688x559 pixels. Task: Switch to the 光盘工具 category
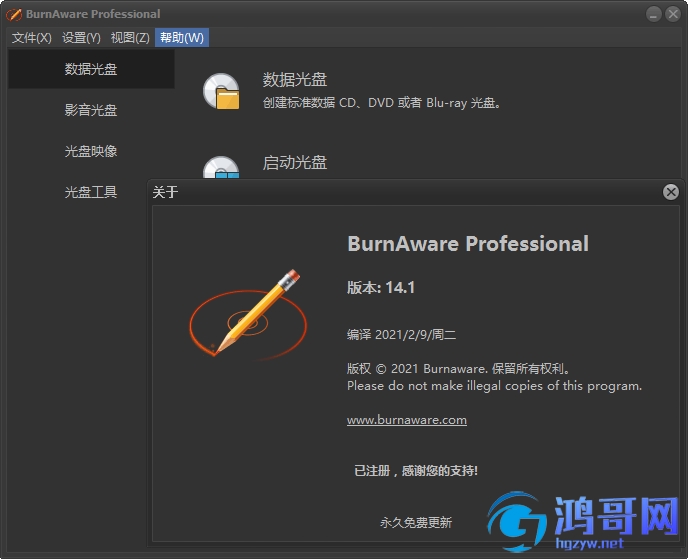tap(91, 192)
